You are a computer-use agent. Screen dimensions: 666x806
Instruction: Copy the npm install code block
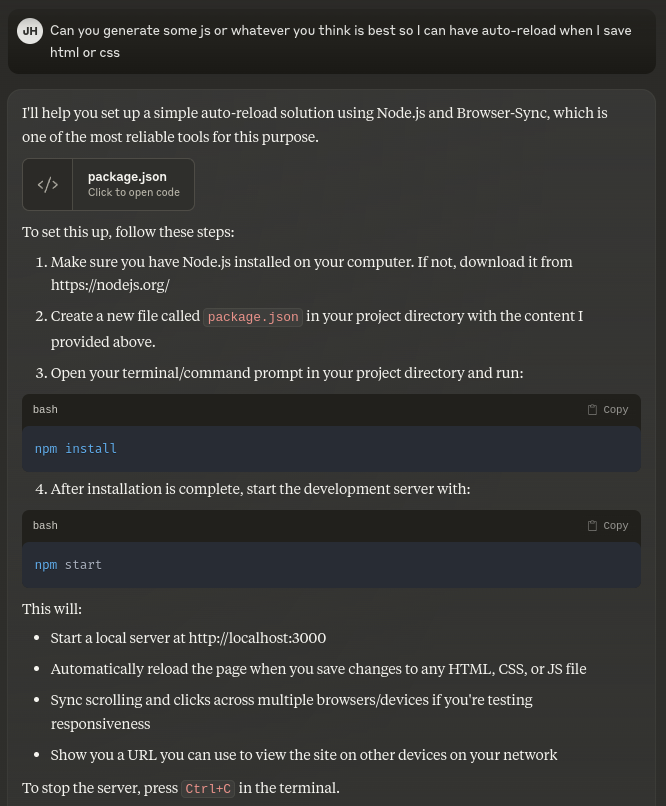point(608,410)
